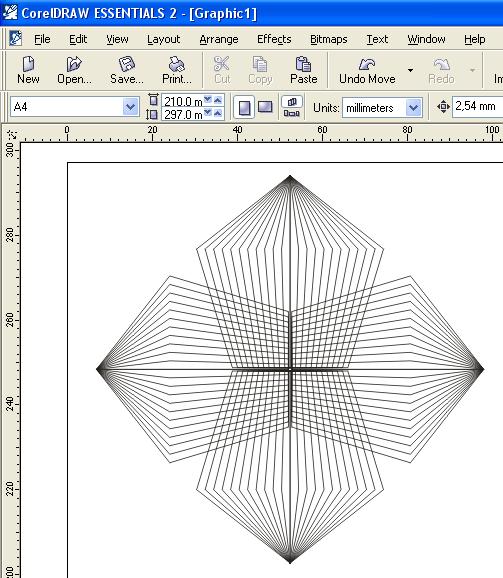Click the ruler origin corner box

click(x=11, y=135)
